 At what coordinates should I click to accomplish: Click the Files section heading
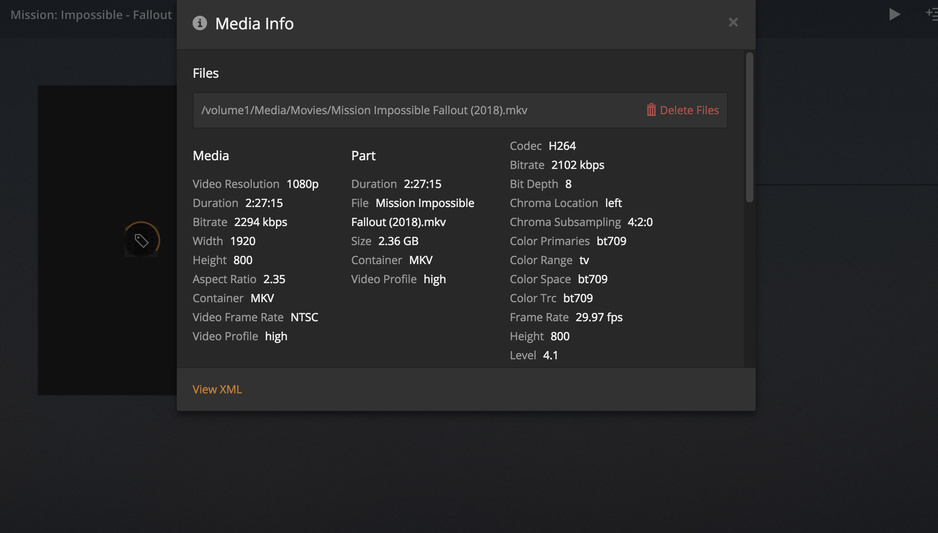[x=206, y=73]
